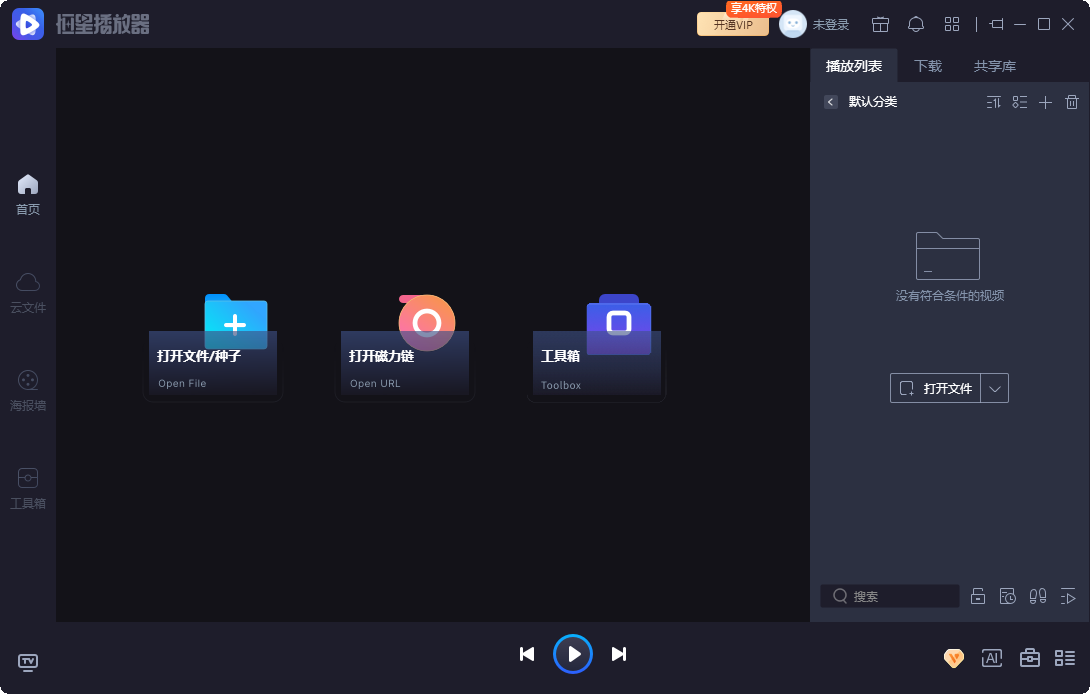Viewport: 1090px width, 694px height.
Task: Toggle the playlist privacy lock icon
Action: pyautogui.click(x=978, y=597)
